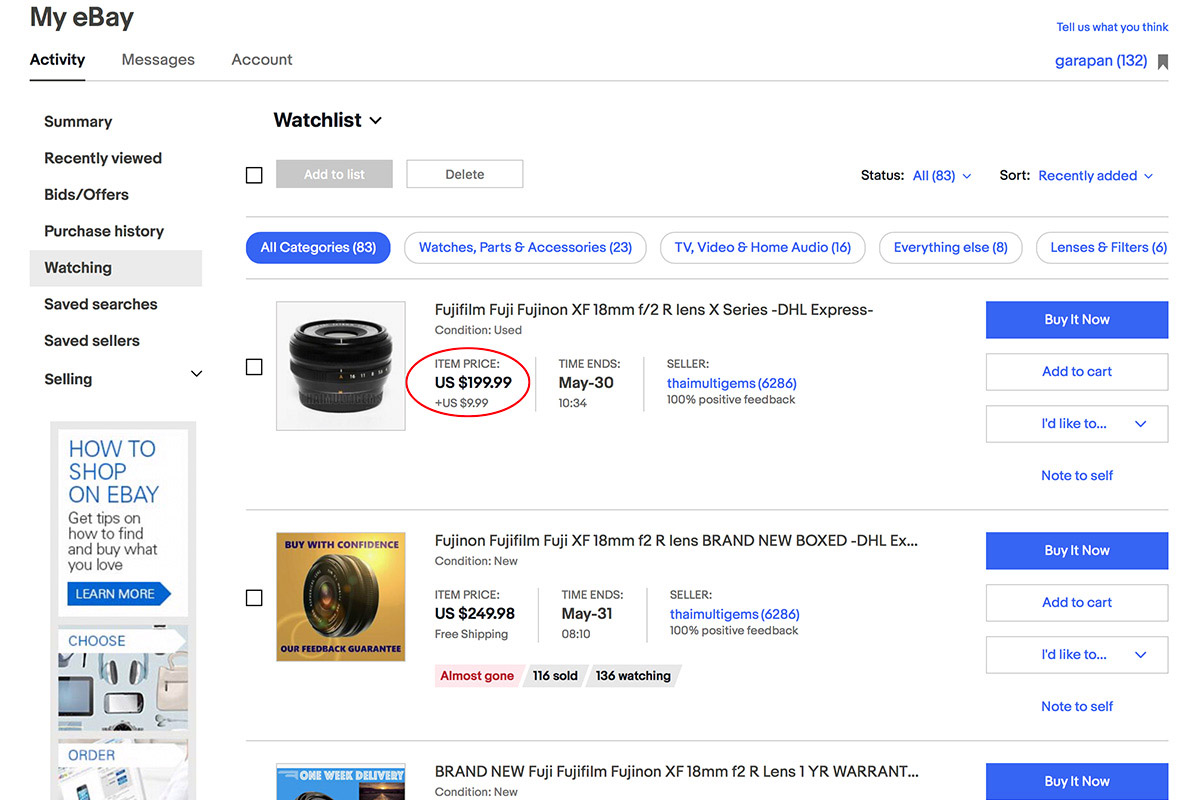Click the 136 watching tag

pos(633,676)
